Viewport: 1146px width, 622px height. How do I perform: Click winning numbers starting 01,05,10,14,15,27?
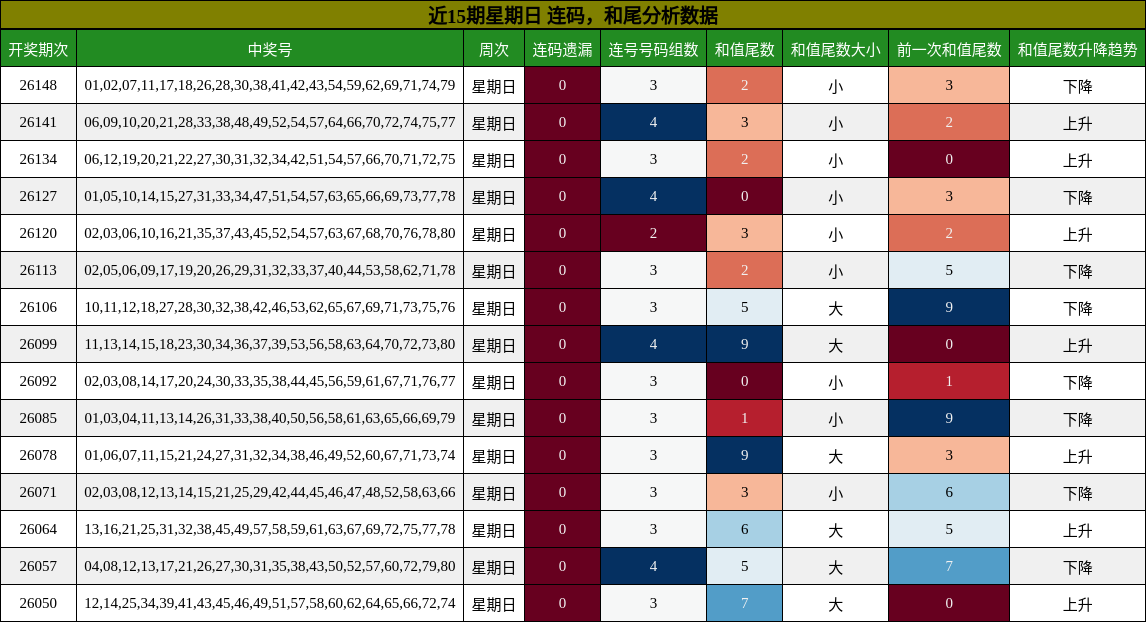click(x=270, y=196)
